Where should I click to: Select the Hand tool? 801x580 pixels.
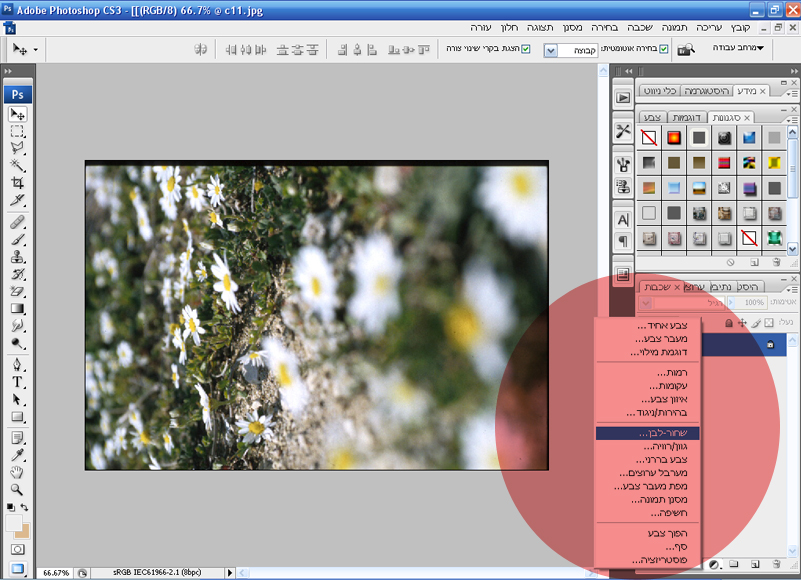point(17,472)
